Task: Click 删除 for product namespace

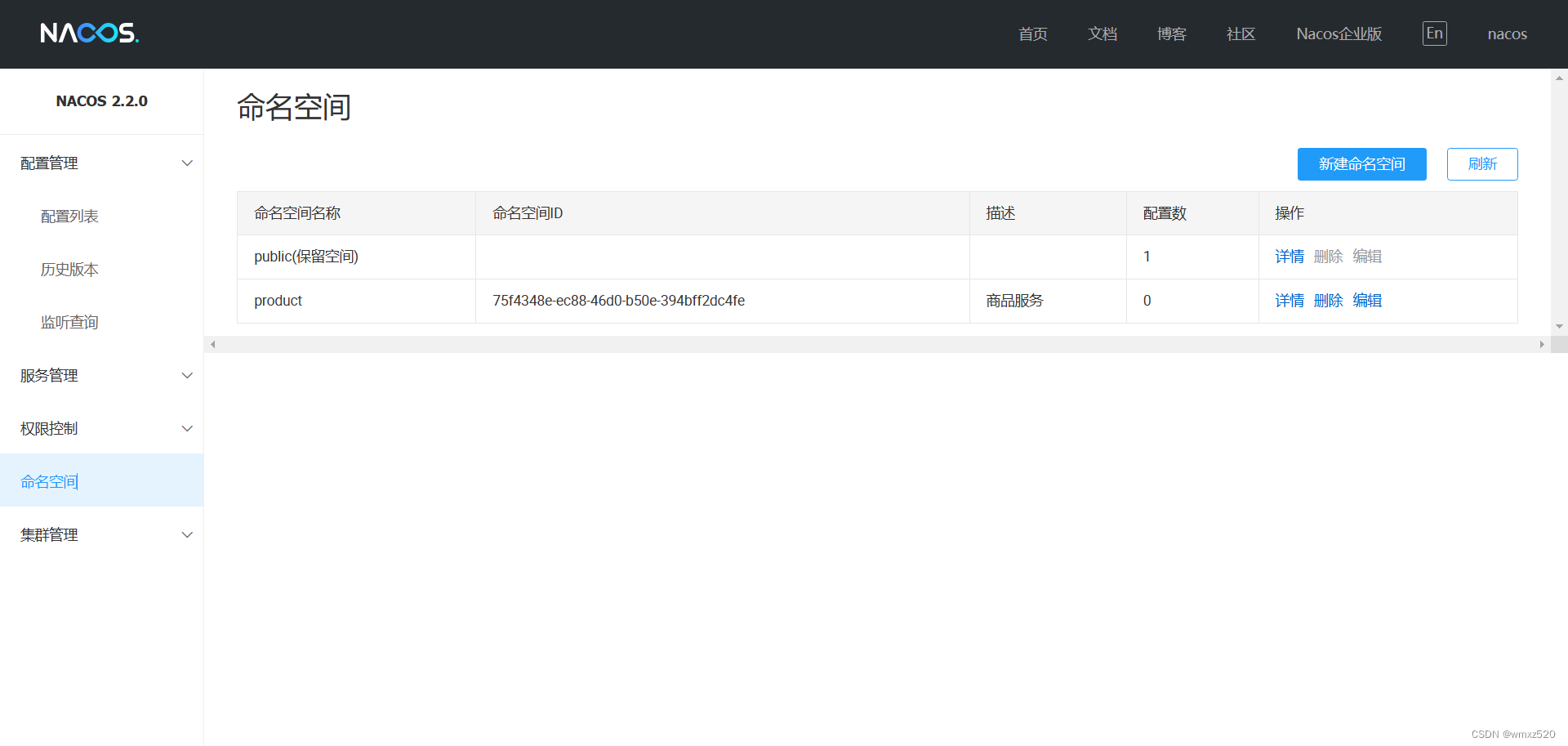Action: [1328, 301]
